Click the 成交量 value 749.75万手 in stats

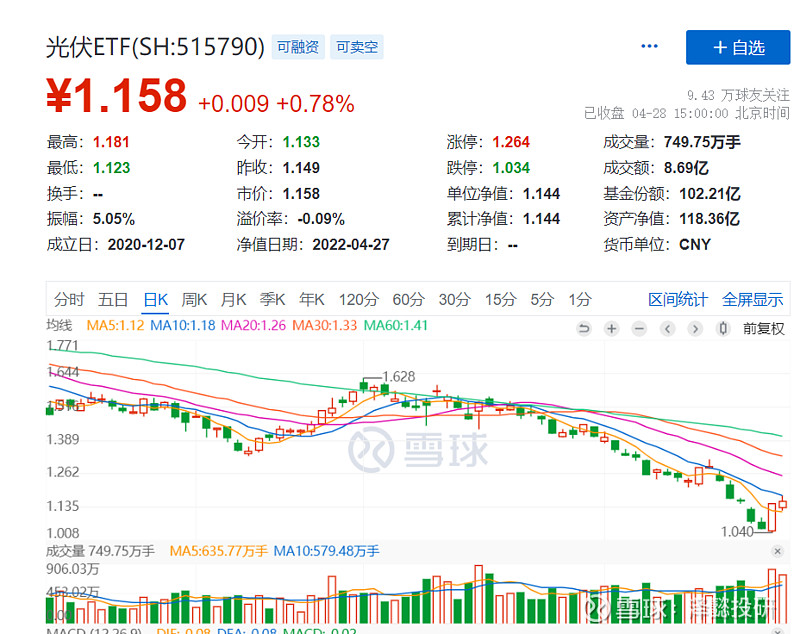(702, 142)
